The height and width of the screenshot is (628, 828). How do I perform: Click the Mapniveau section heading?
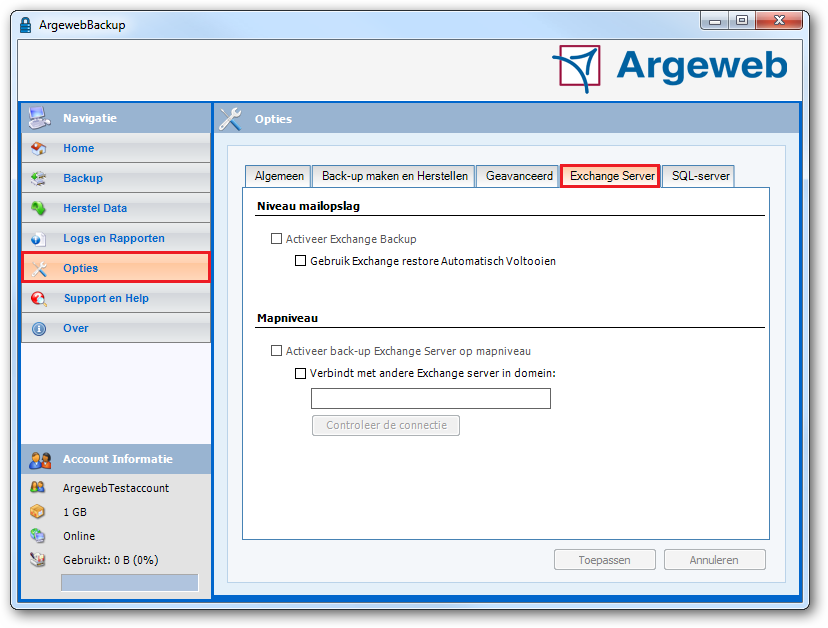click(287, 318)
